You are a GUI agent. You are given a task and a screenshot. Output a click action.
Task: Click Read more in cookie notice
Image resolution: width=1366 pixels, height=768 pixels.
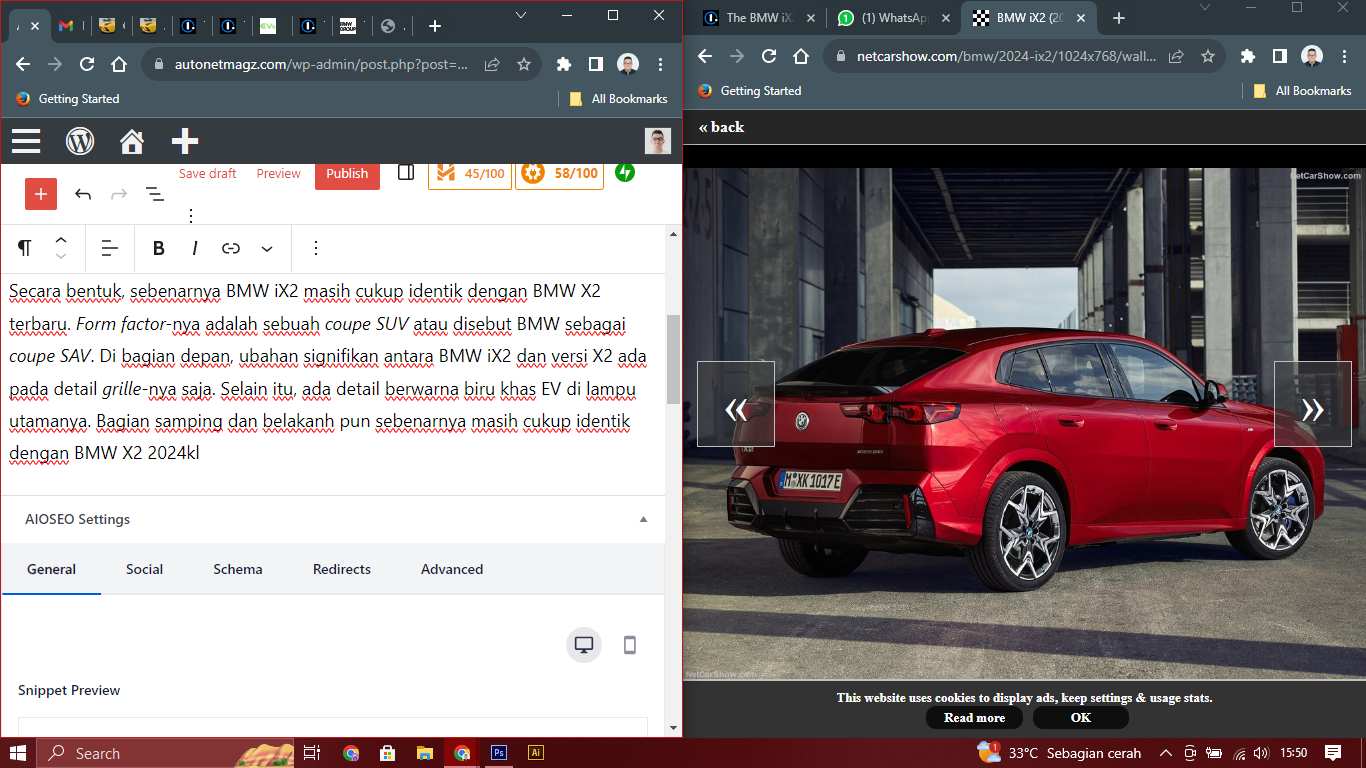tap(974, 718)
